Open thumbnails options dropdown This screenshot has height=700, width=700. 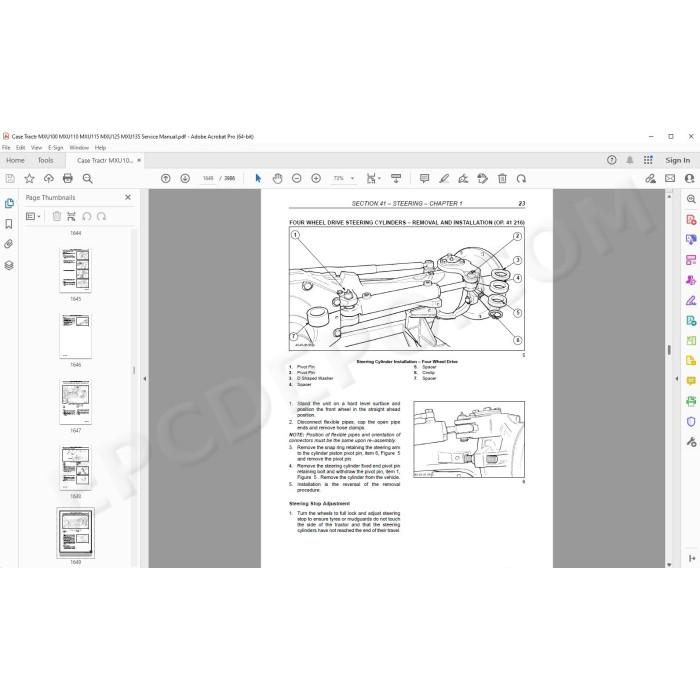[x=33, y=217]
